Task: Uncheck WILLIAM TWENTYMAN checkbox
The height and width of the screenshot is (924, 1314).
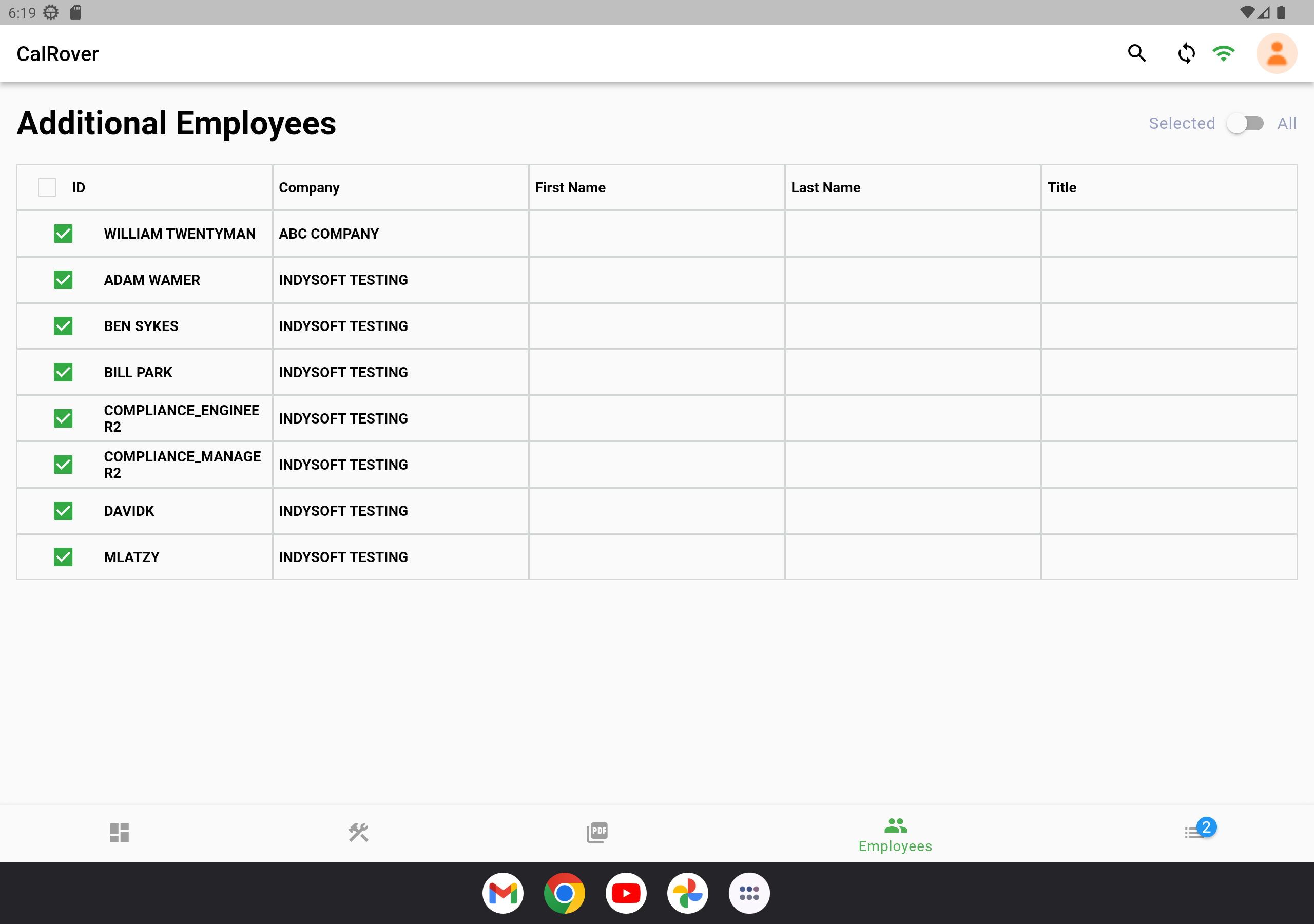Action: [63, 234]
